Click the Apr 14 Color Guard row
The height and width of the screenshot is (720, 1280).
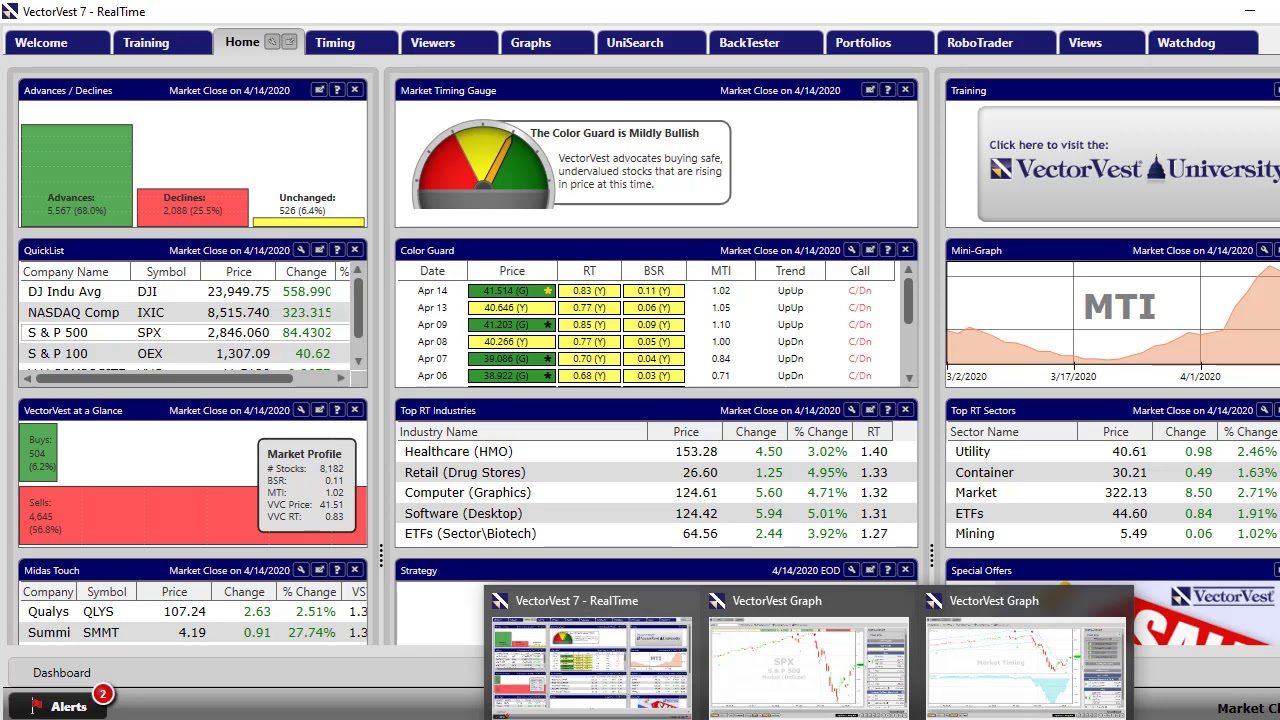pos(650,291)
